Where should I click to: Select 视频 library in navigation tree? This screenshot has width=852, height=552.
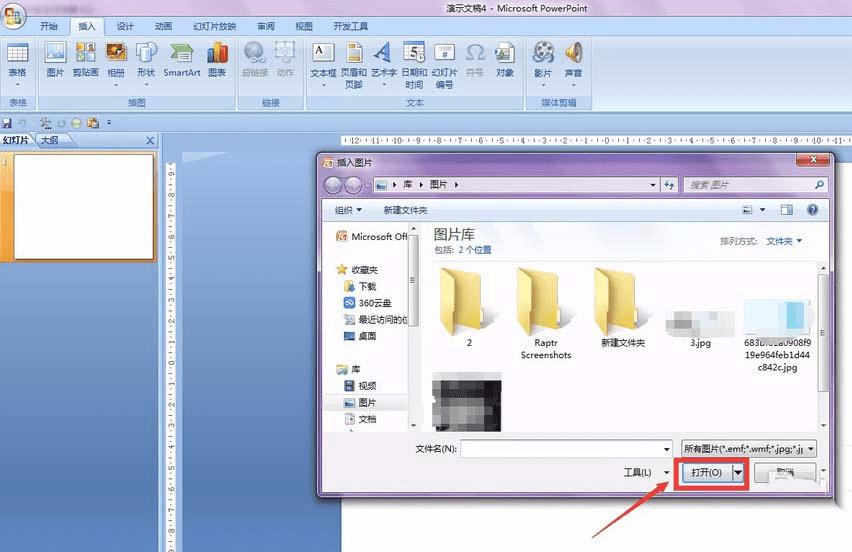360,386
